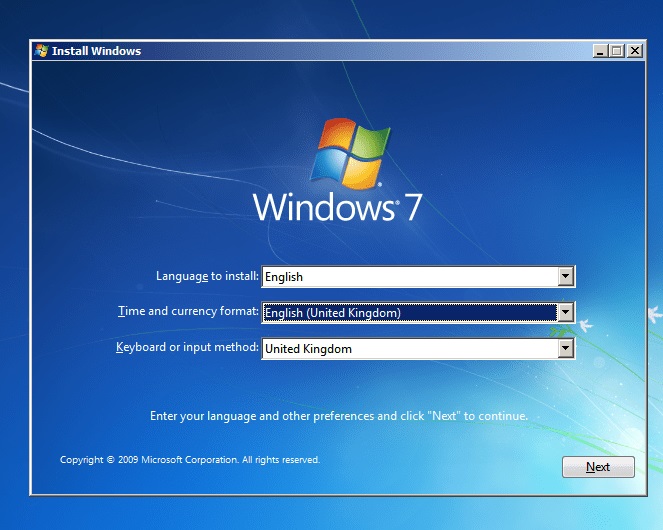Select the United Kingdom keyboard field

click(x=418, y=349)
